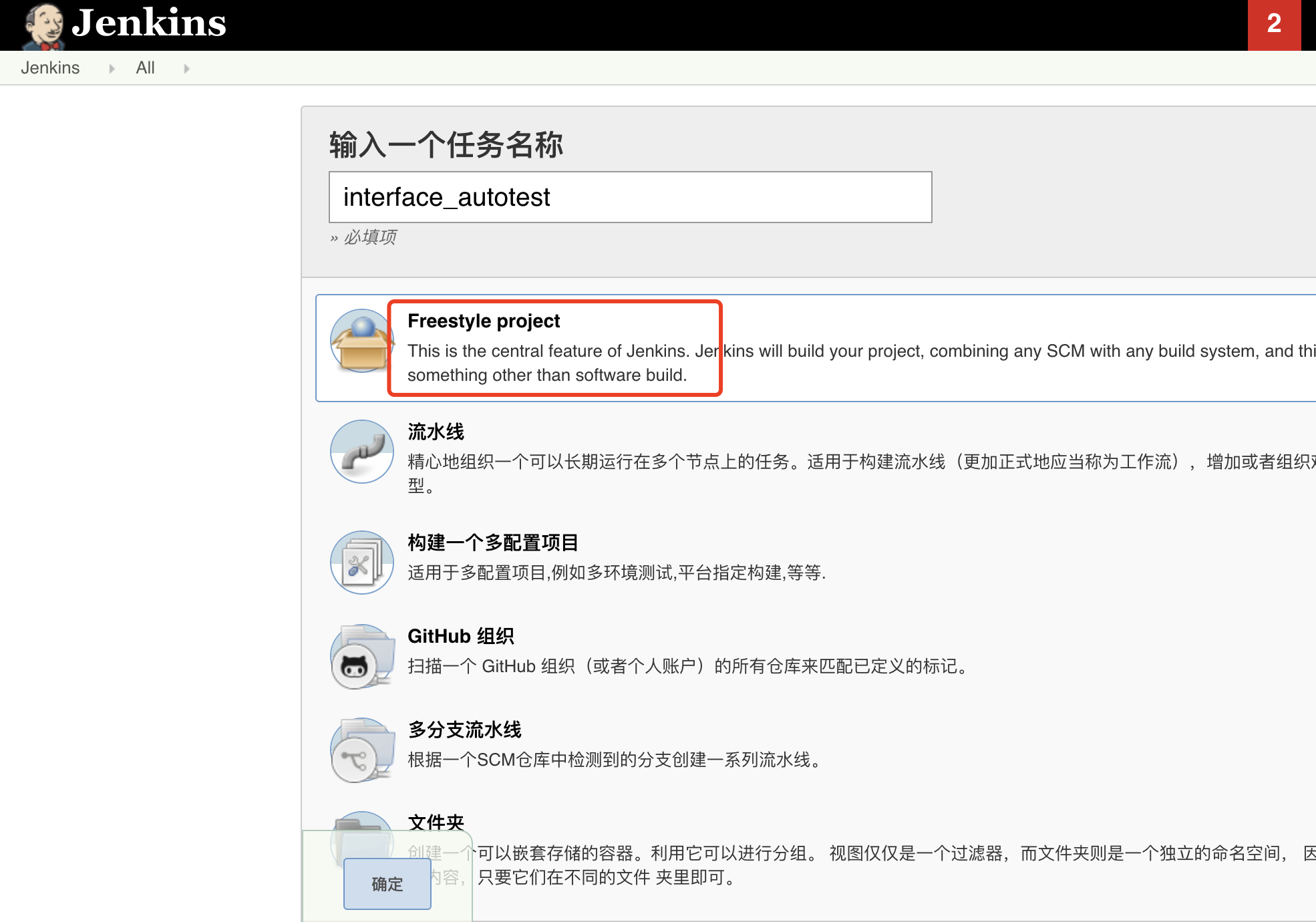Open the All breadcrumb link
This screenshot has width=1316, height=922.
(145, 67)
